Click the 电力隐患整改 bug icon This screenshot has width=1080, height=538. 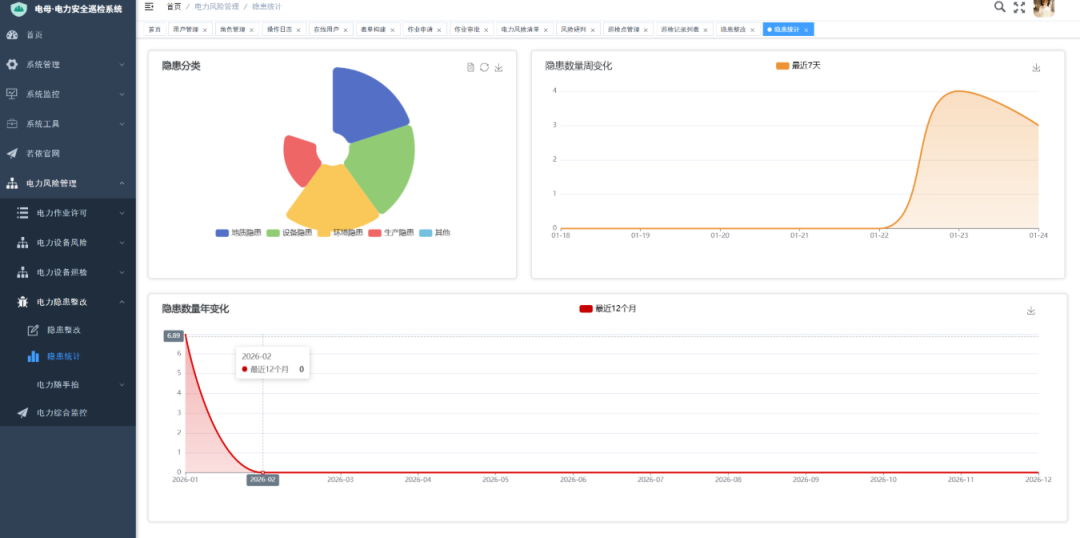point(23,302)
